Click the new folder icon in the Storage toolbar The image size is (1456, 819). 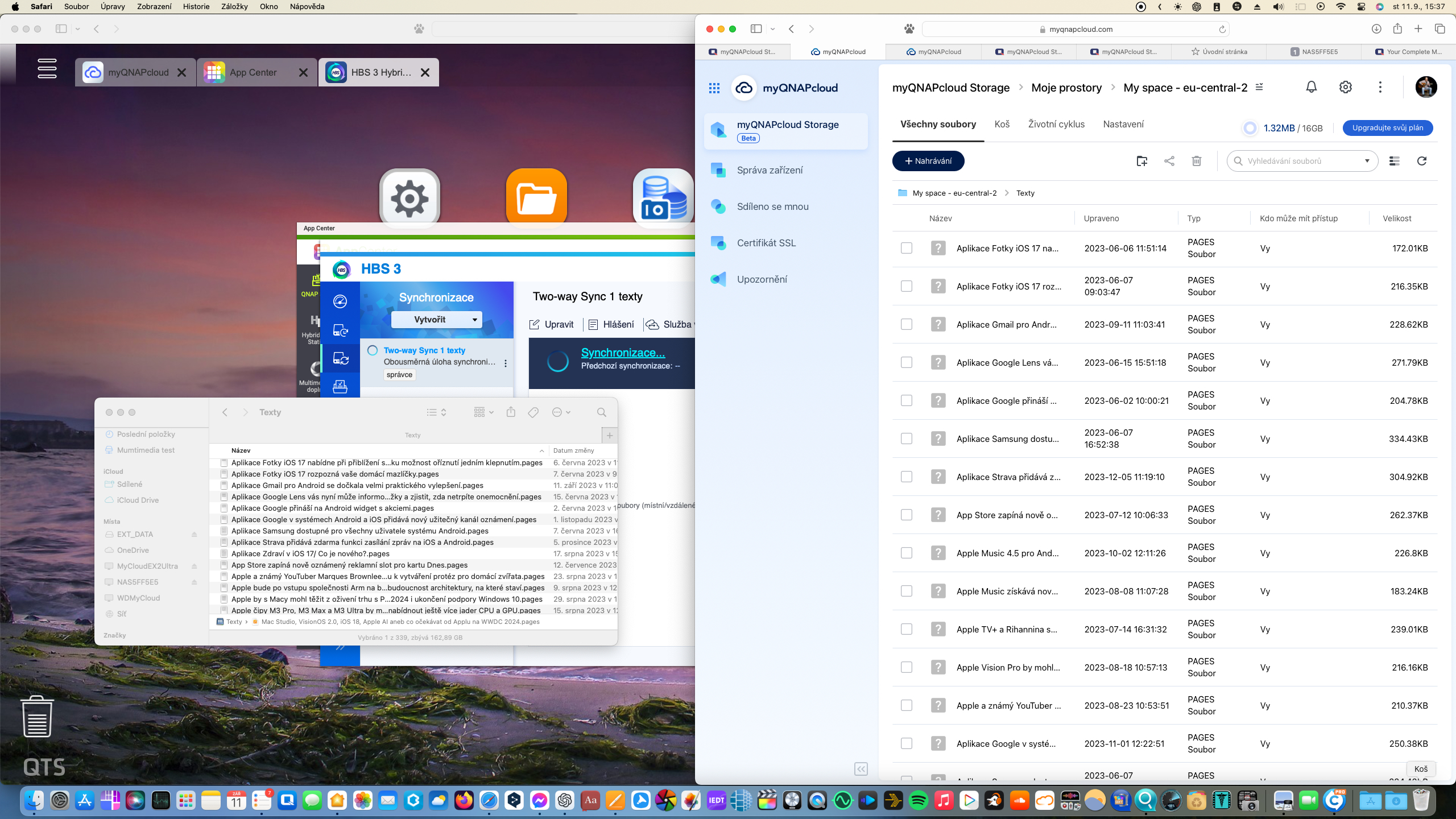[1141, 161]
